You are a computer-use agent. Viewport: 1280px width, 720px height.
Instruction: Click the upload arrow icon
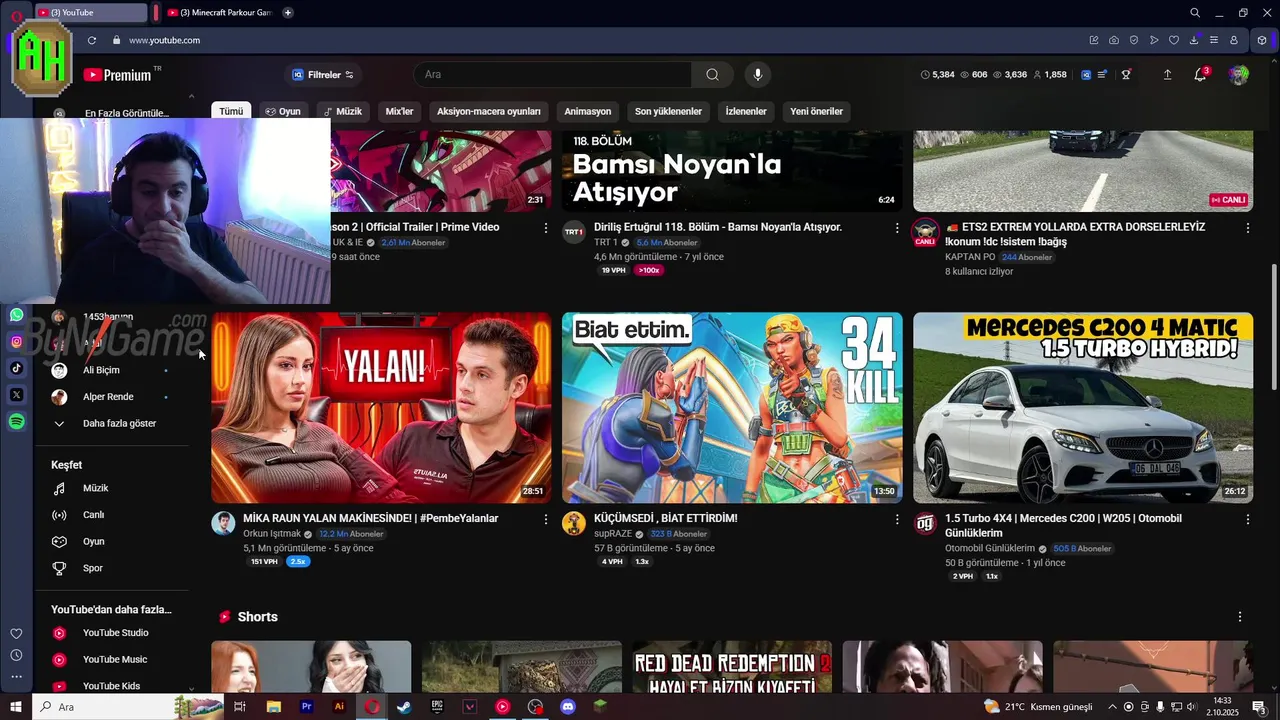[x=1167, y=75]
